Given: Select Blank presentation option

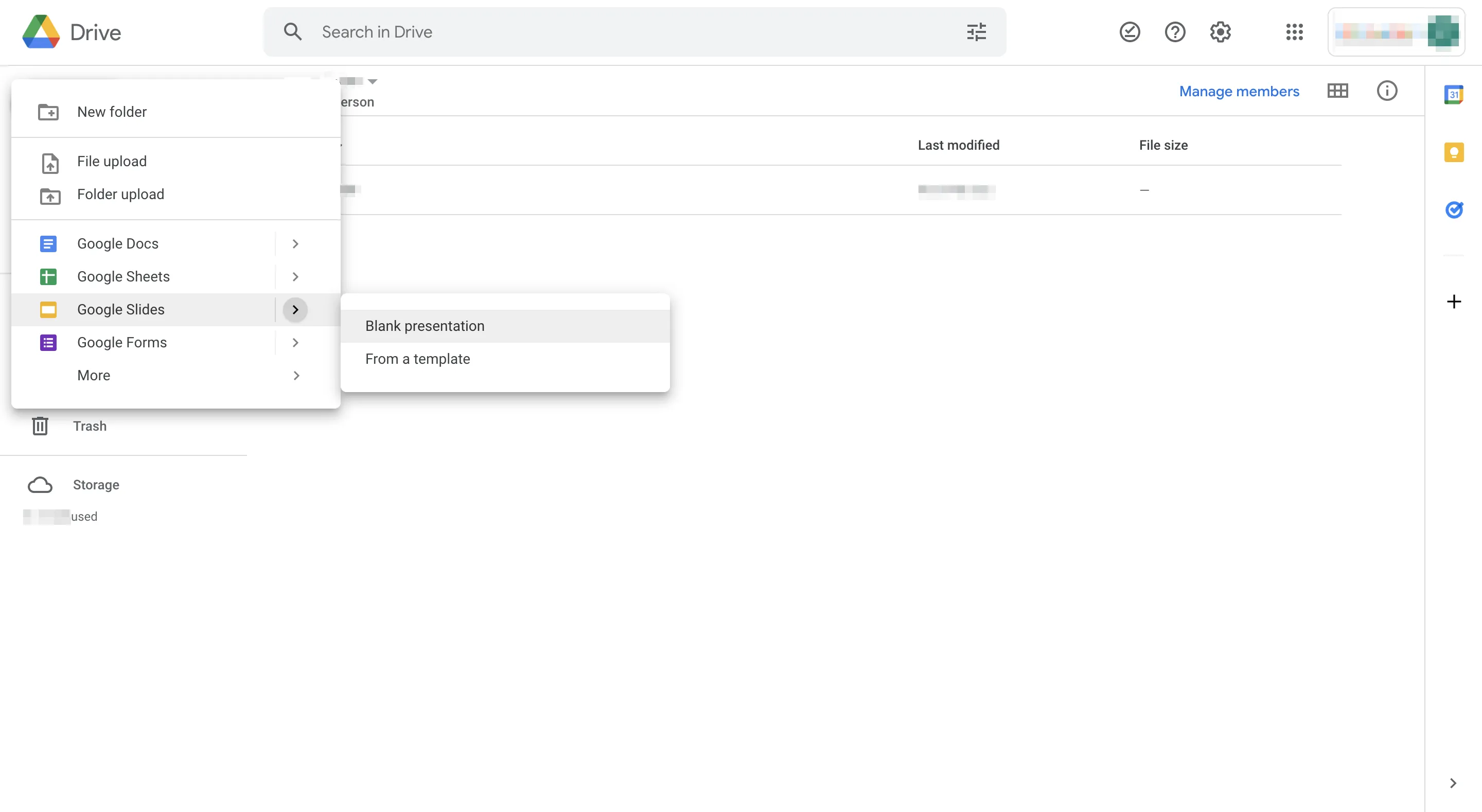Looking at the screenshot, I should click(425, 326).
